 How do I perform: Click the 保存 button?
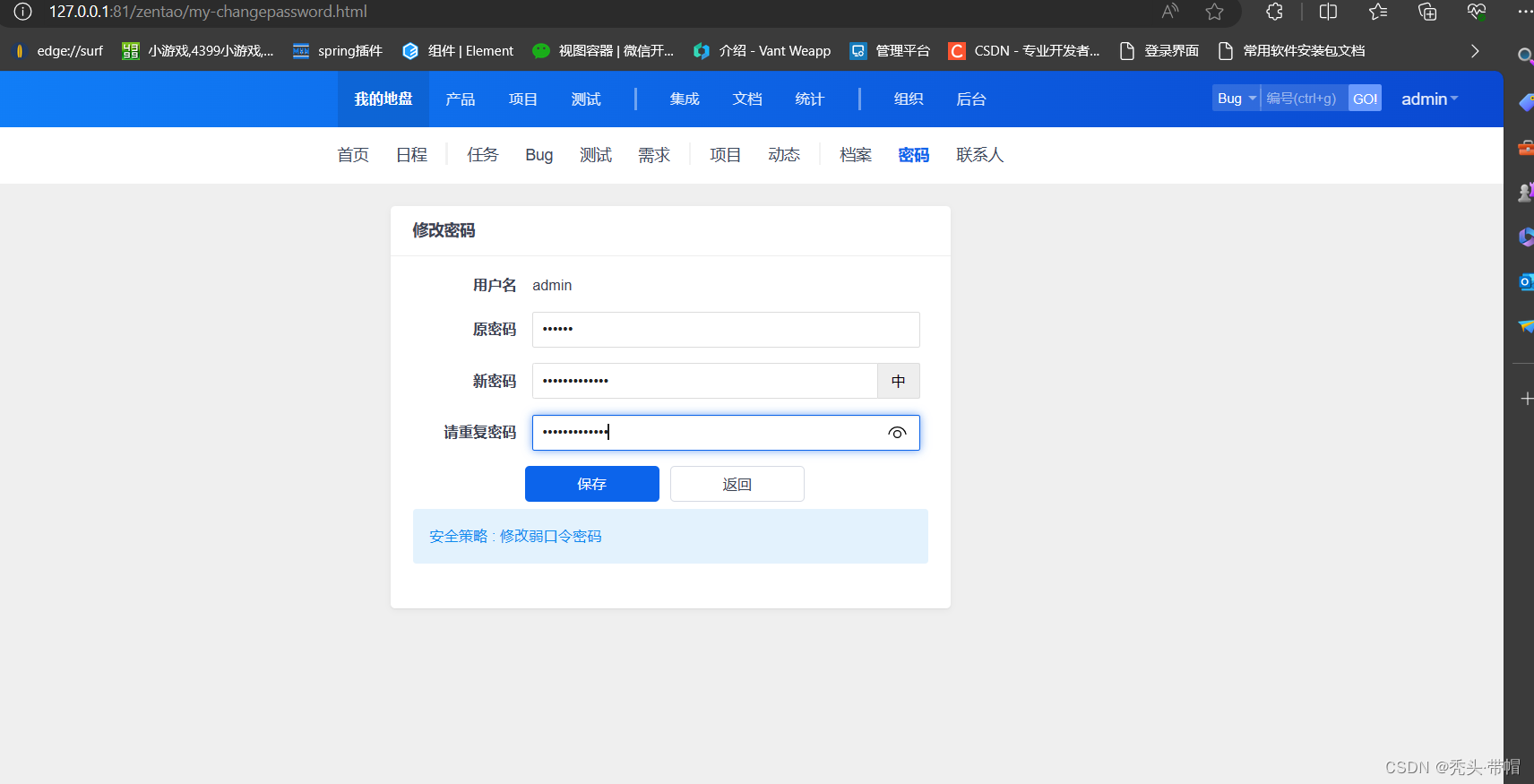(592, 484)
